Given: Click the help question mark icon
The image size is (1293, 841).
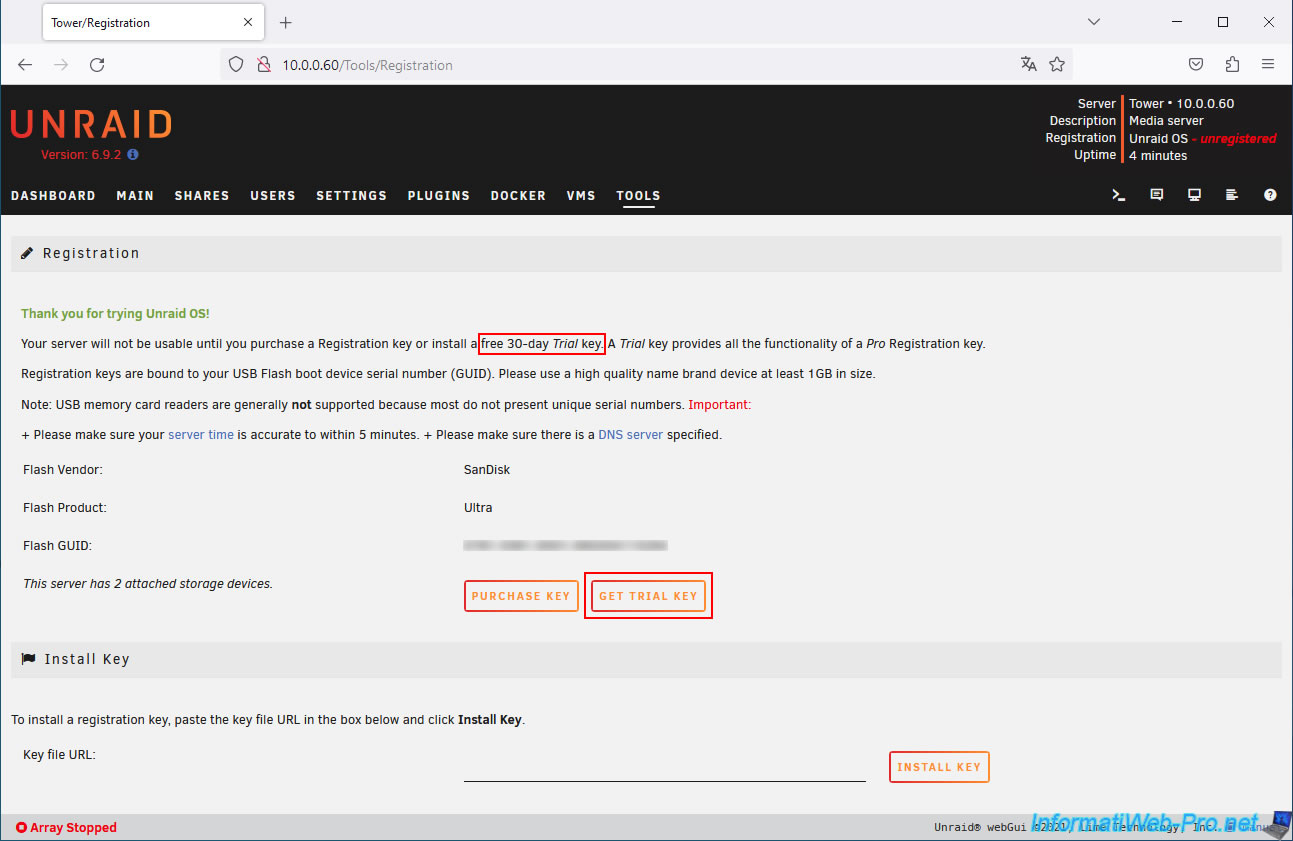Looking at the screenshot, I should (1270, 195).
